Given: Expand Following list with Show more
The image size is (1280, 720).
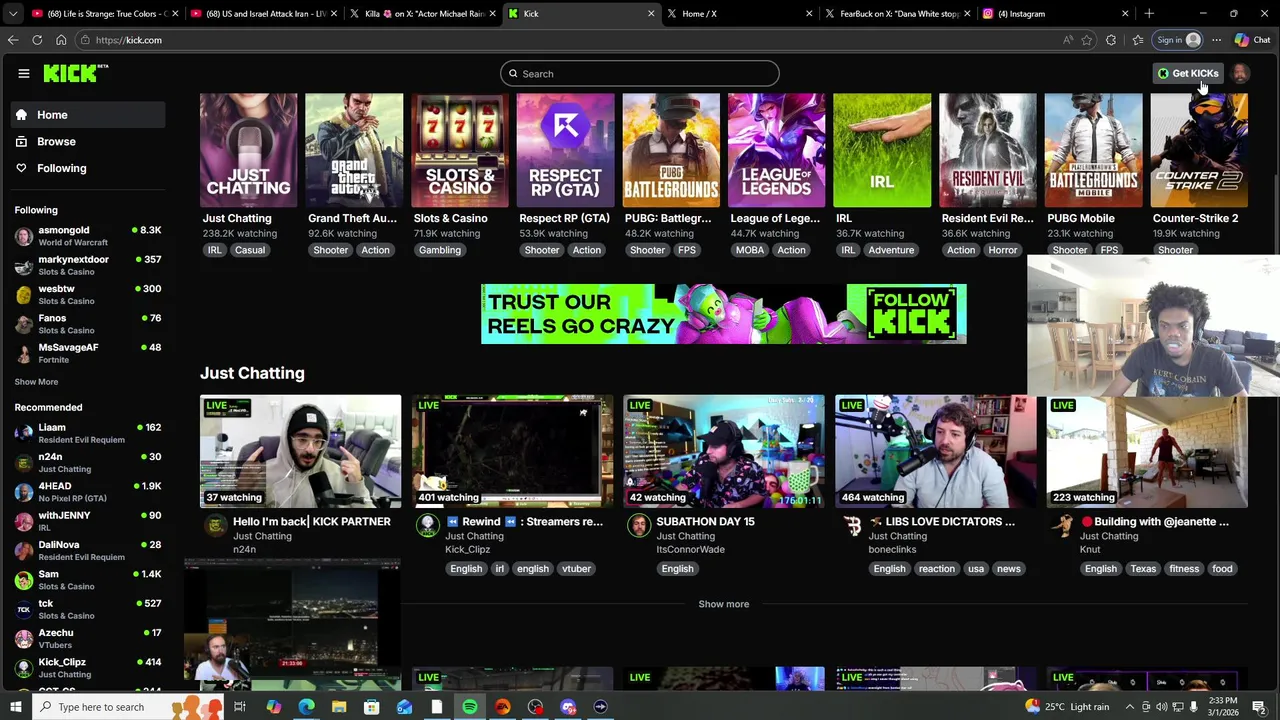Looking at the screenshot, I should (x=36, y=382).
